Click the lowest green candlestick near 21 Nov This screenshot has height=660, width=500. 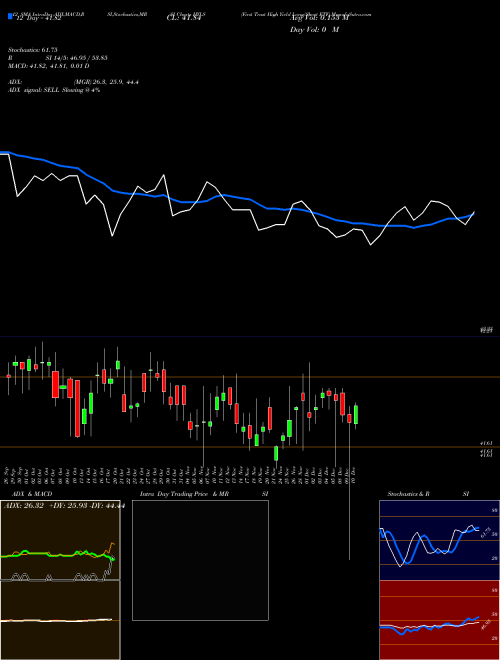(276, 453)
